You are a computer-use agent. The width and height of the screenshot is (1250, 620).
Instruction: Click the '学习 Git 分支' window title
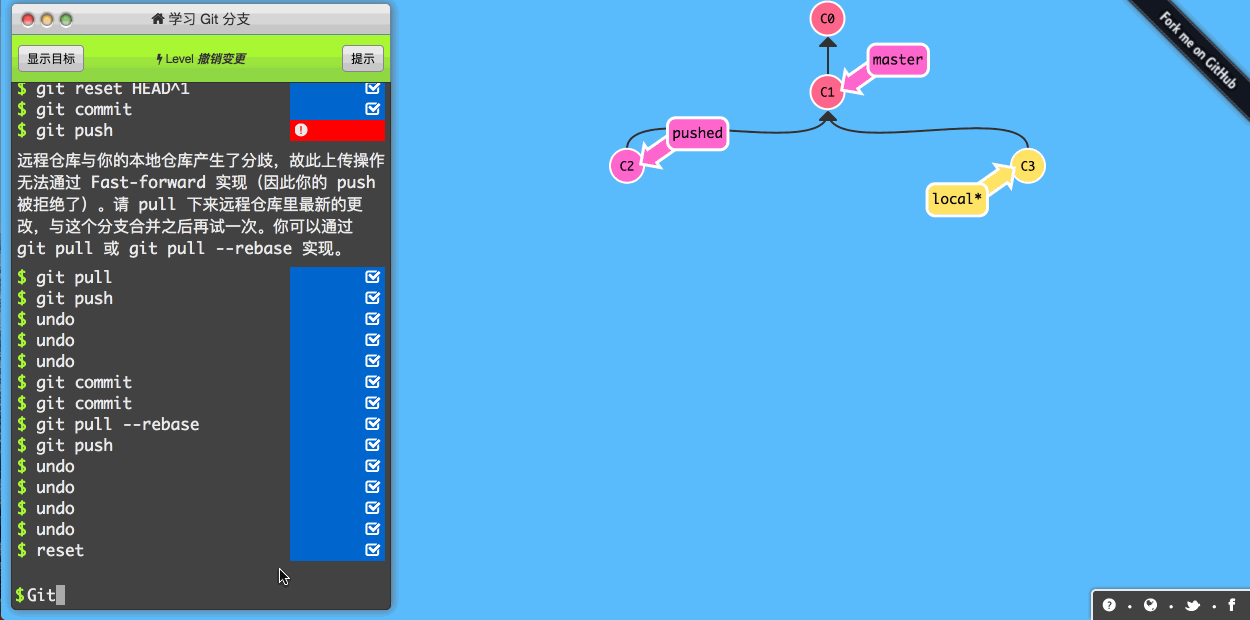(x=209, y=18)
